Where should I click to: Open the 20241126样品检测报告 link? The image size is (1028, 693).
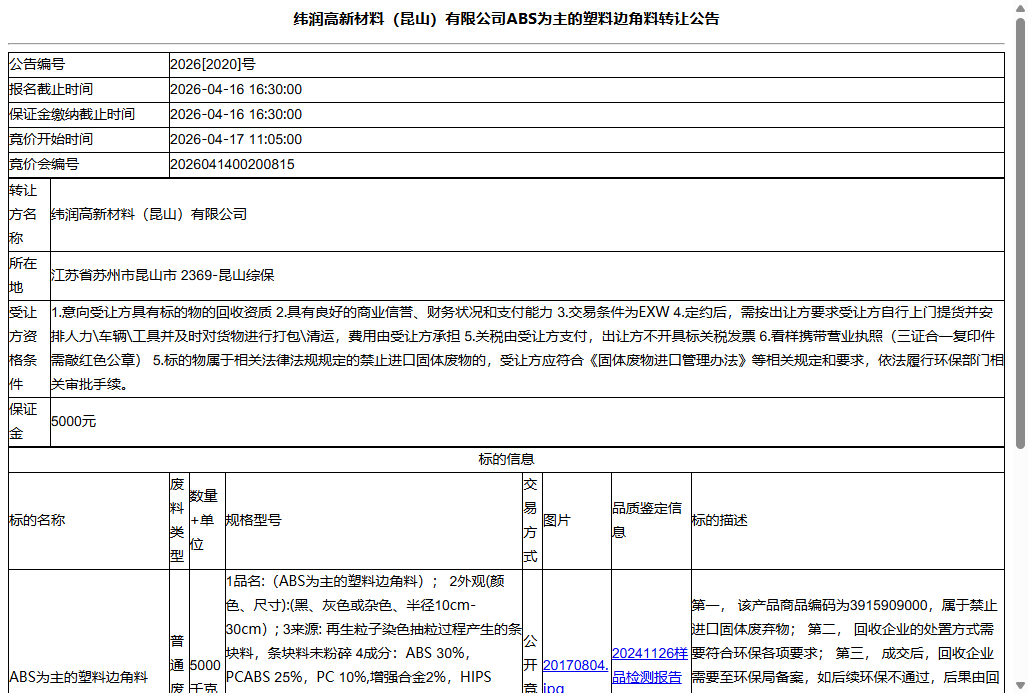649,665
